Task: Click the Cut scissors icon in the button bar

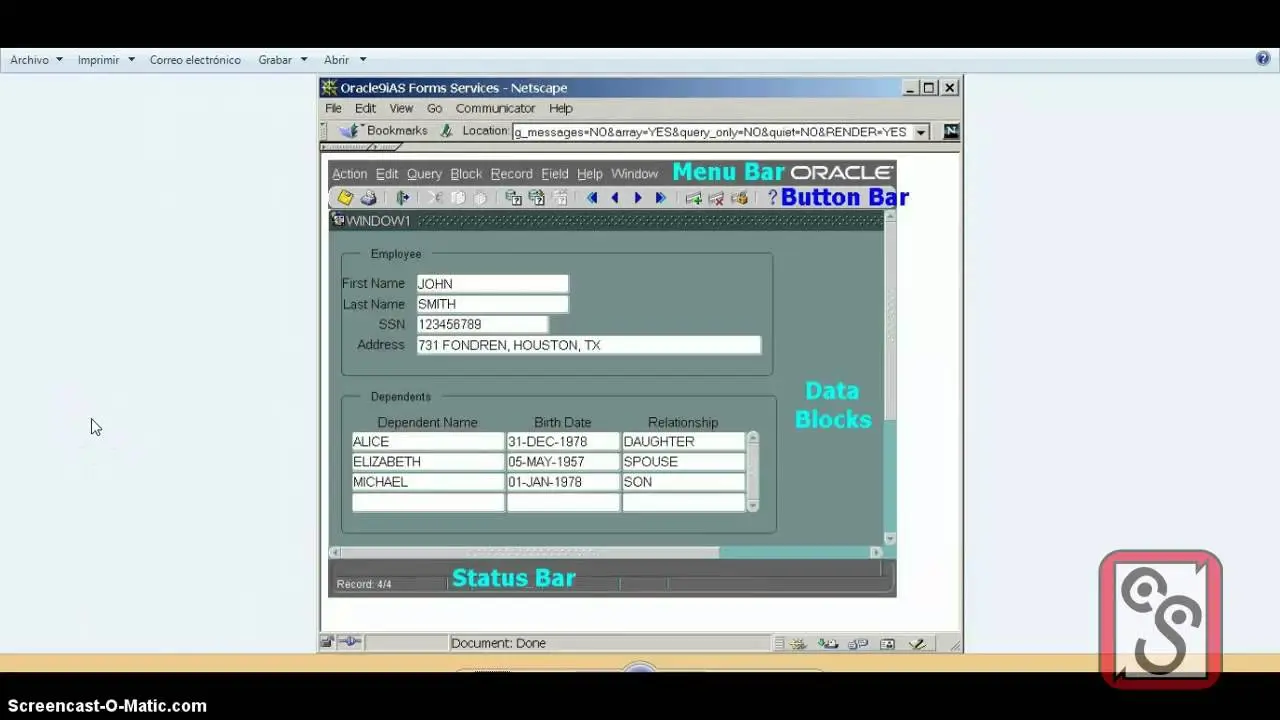Action: coord(436,198)
